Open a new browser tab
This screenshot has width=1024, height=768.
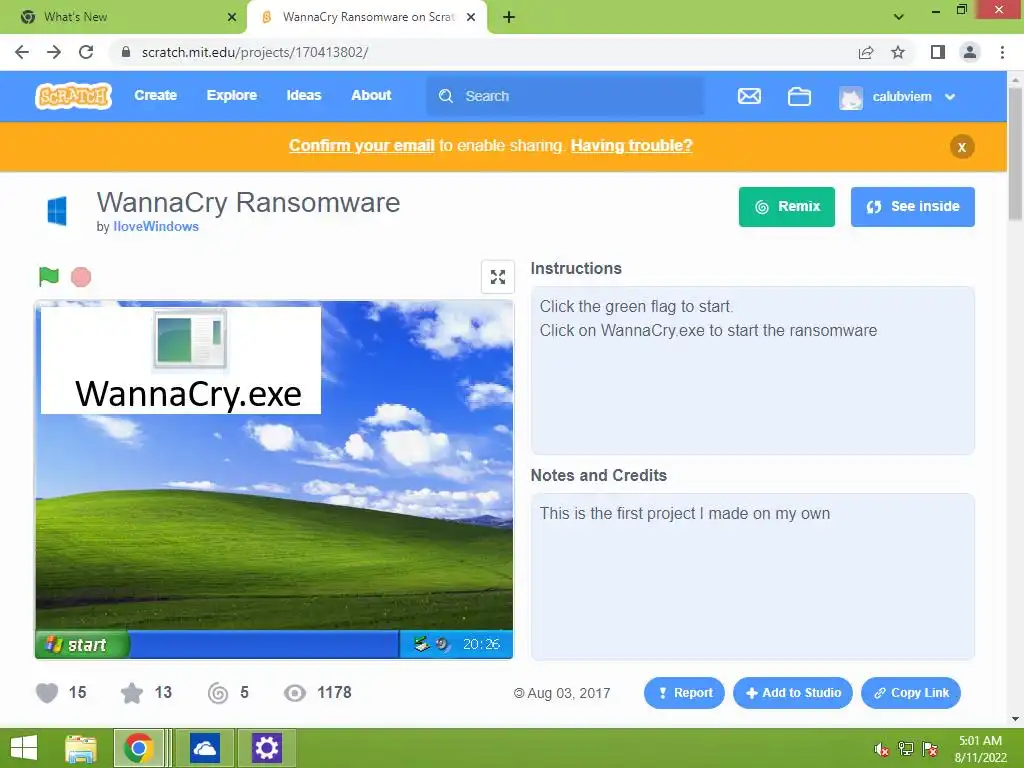click(x=509, y=17)
